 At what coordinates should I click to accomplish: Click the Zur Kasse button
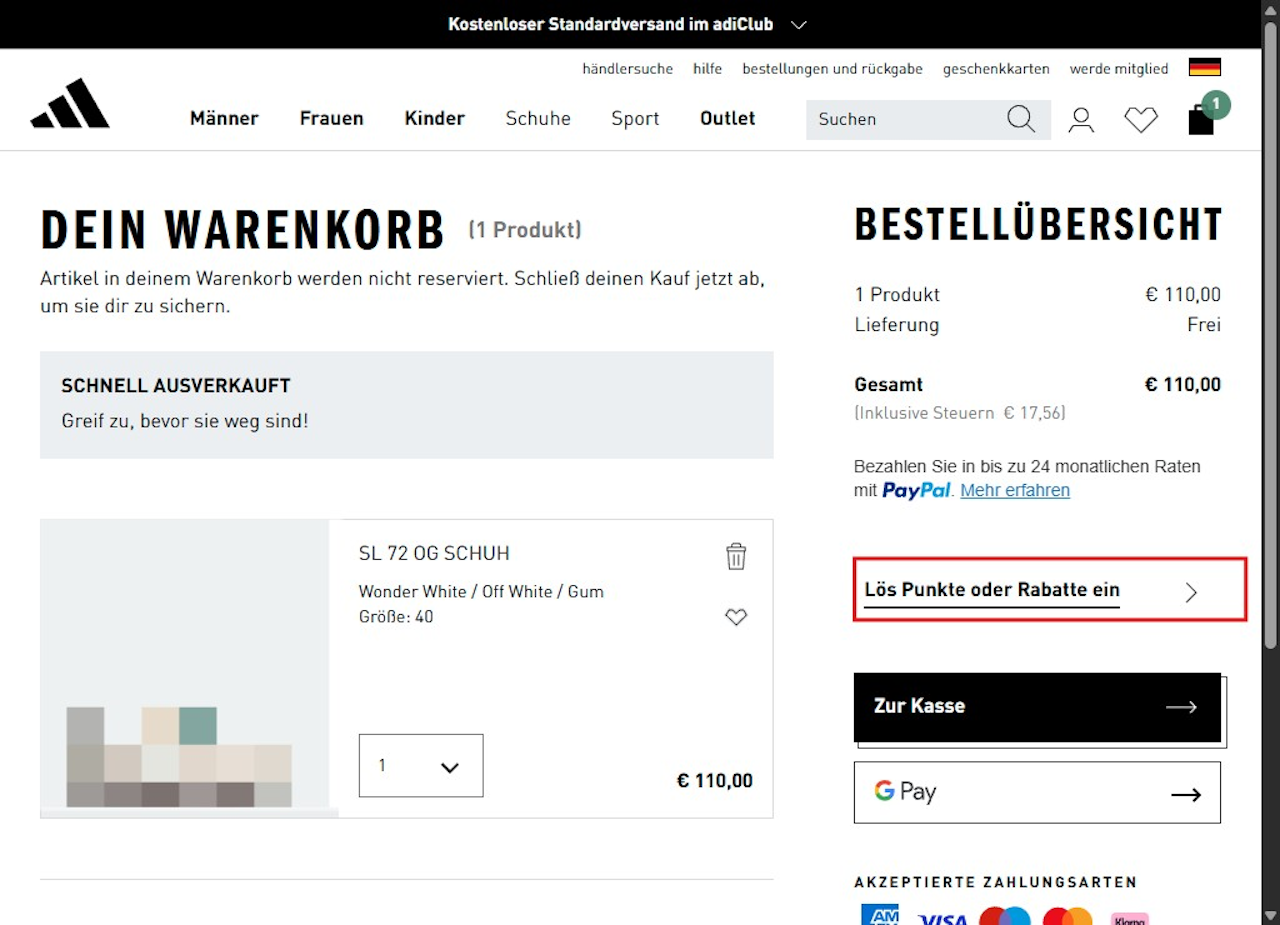tap(1037, 707)
